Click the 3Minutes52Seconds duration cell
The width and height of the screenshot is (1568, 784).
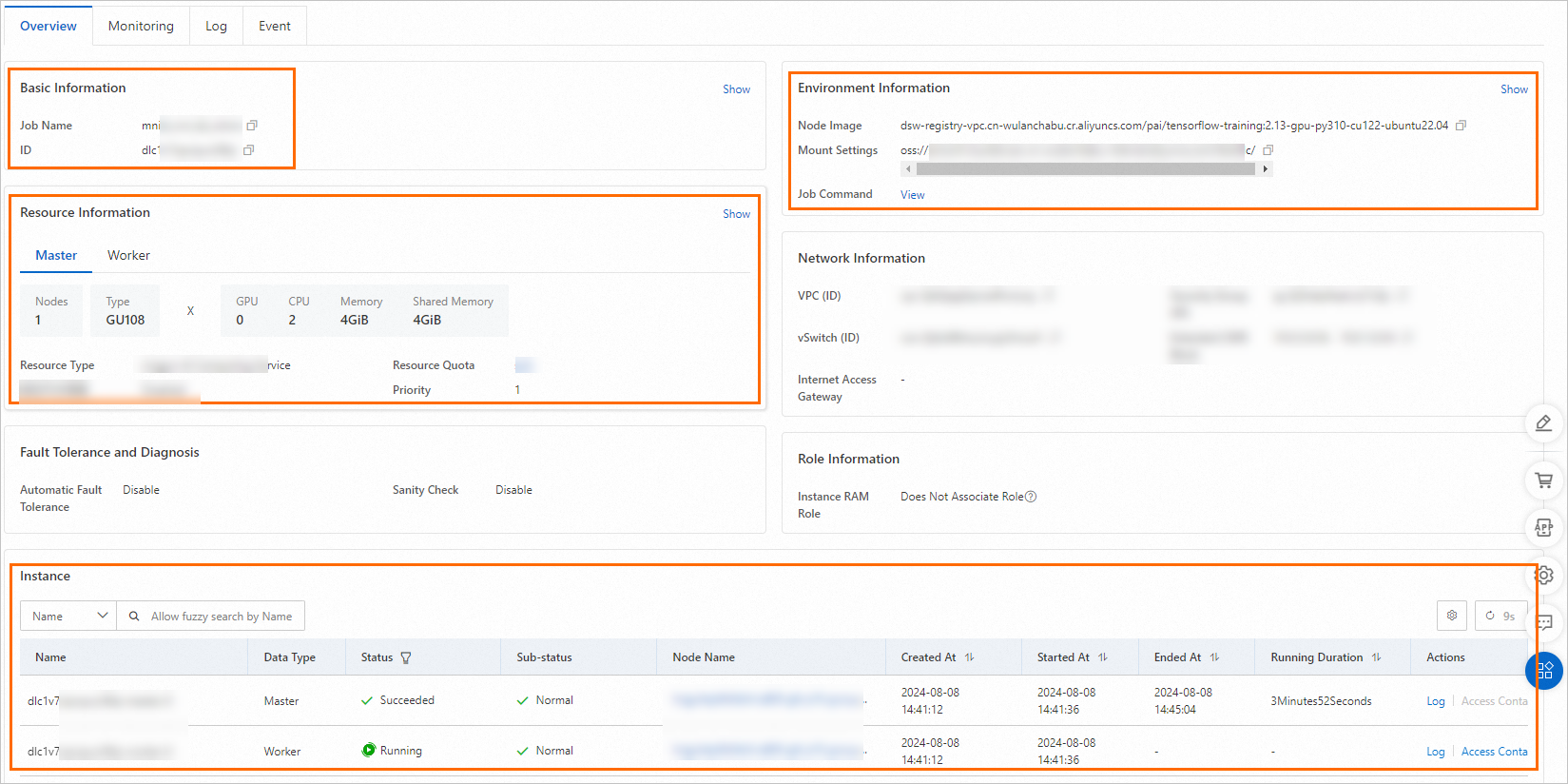pyautogui.click(x=1321, y=701)
